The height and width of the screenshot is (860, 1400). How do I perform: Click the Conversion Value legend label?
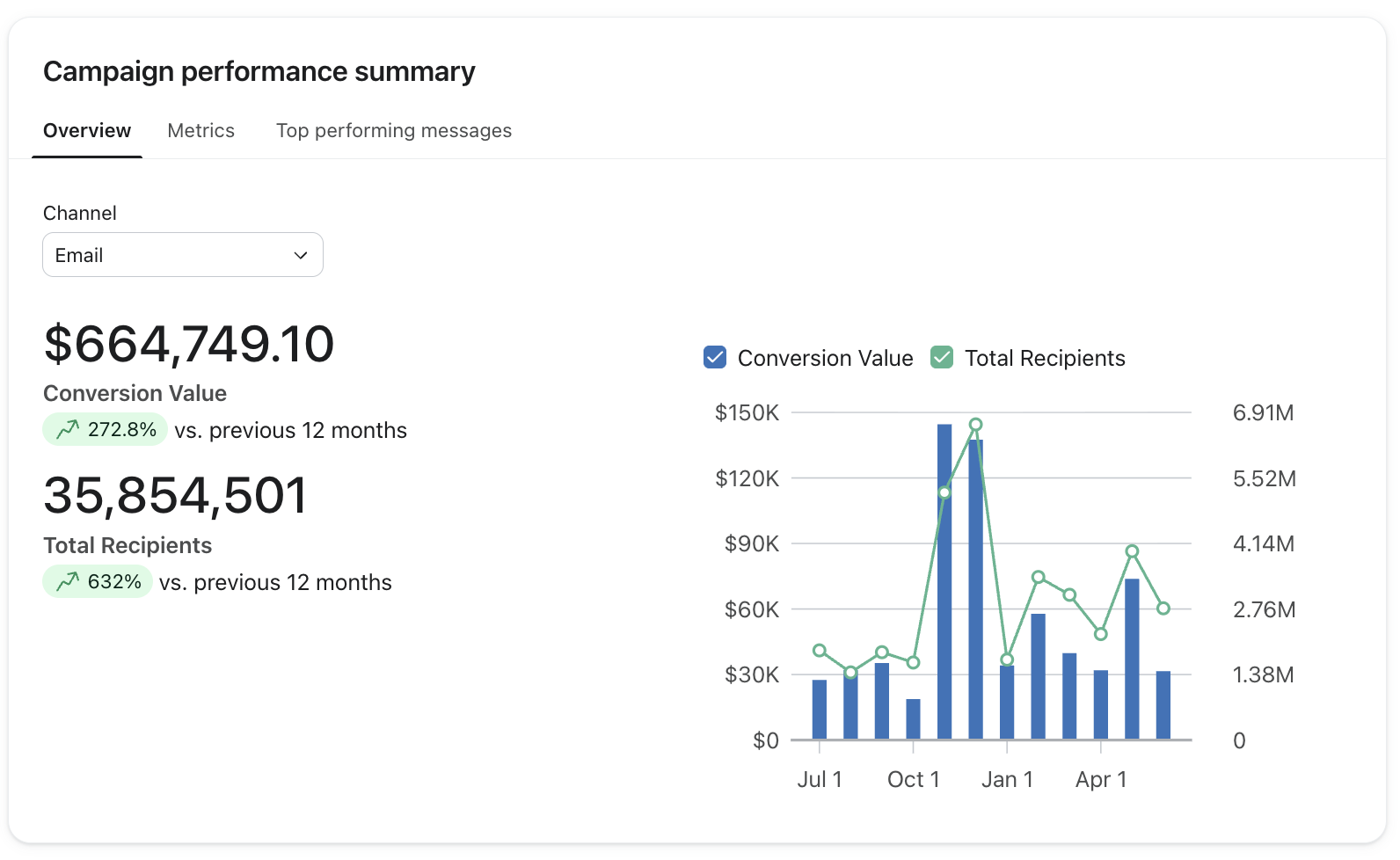(x=825, y=358)
